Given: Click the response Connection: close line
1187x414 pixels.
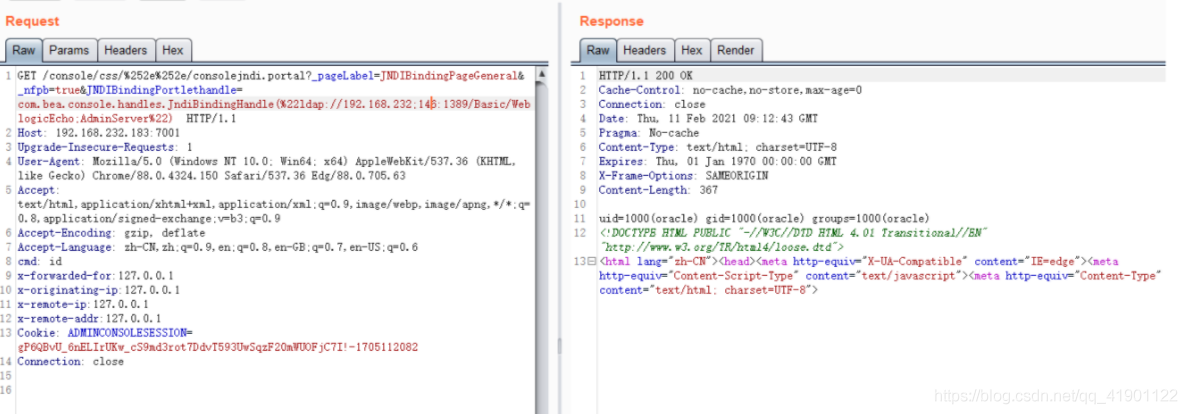Looking at the screenshot, I should (652, 104).
